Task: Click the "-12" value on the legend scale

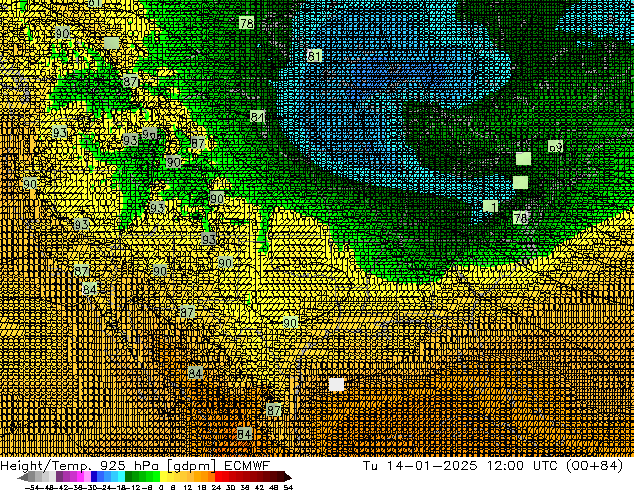Action: point(133,487)
